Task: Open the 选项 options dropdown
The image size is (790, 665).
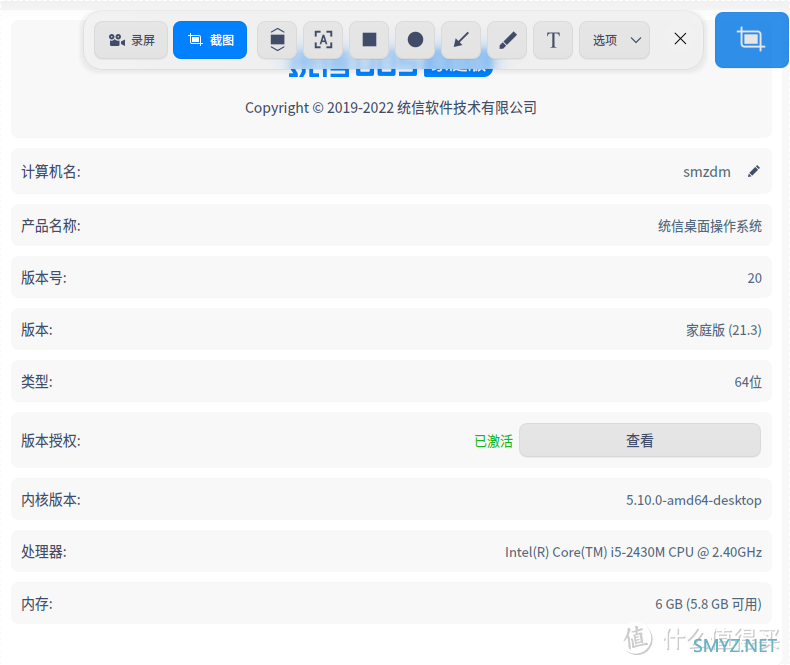Action: [x=614, y=40]
